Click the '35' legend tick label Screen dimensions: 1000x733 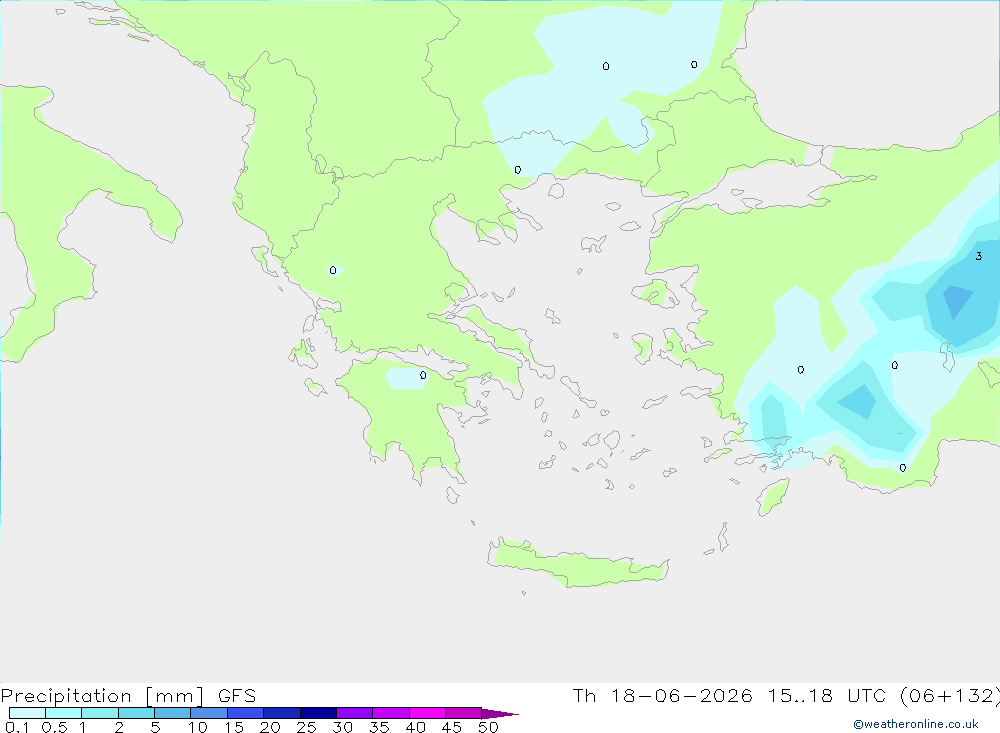[379, 727]
